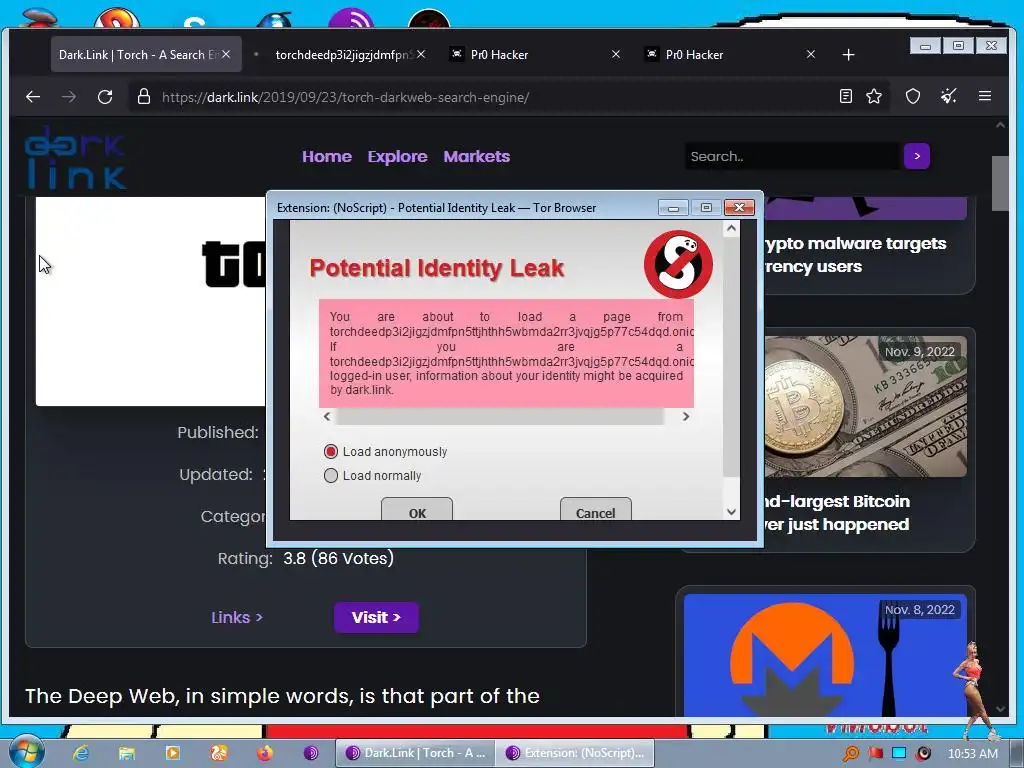Screen dimensions: 1024x768
Task: Switch to Dark.Link Torch taskbar window
Action: (415, 753)
